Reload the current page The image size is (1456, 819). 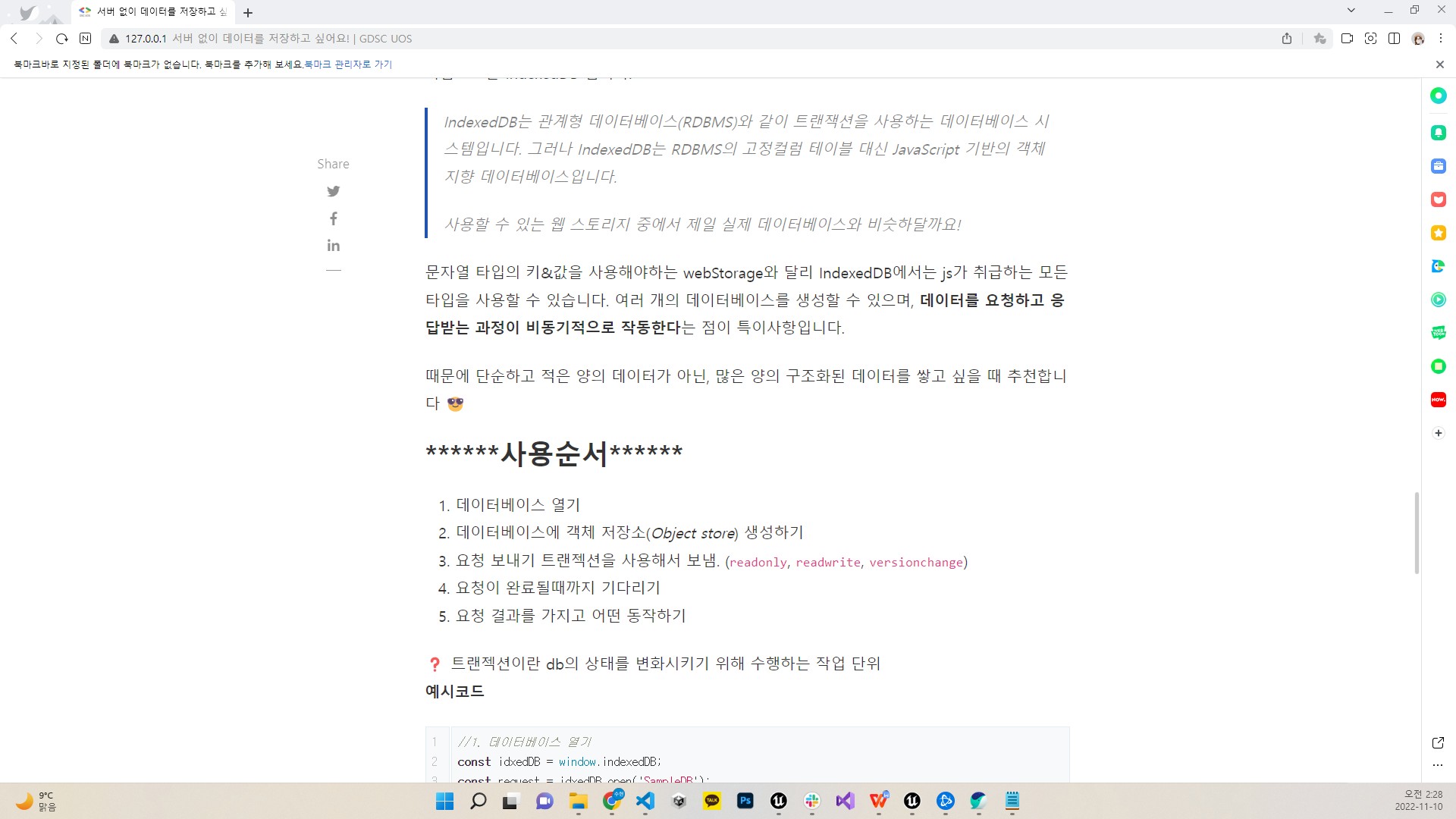click(x=62, y=39)
